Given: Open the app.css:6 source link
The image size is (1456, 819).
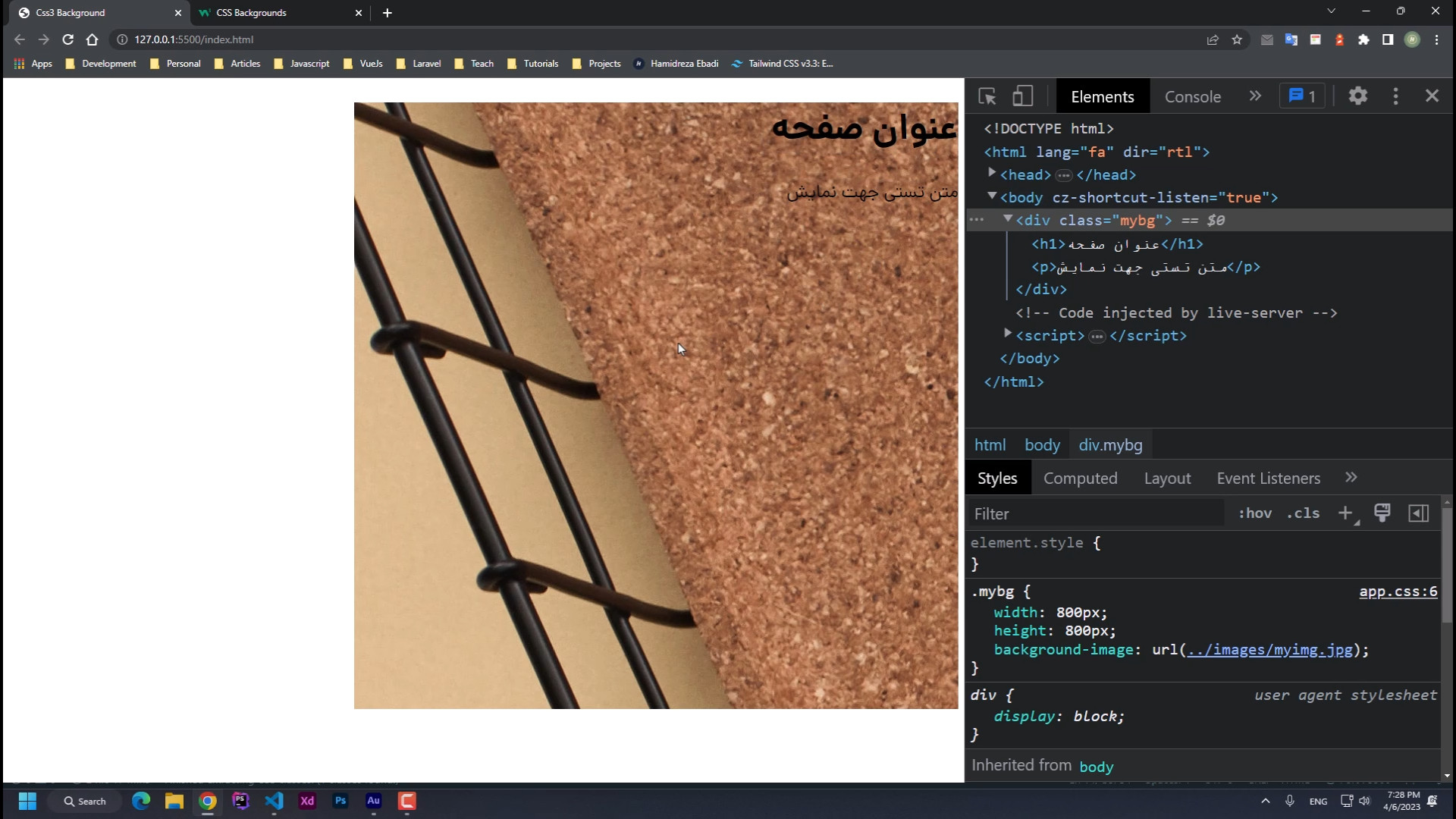Looking at the screenshot, I should coord(1398,591).
